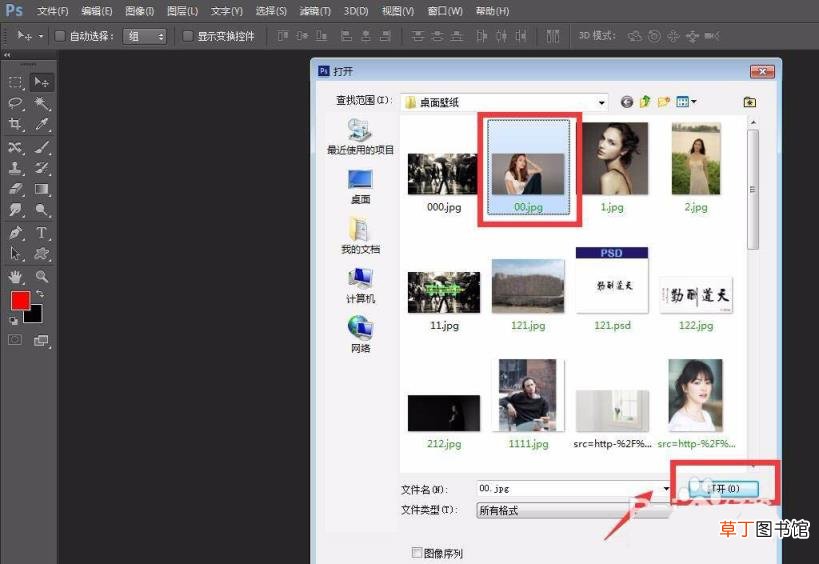Open the 组 auto-select dropdown

click(145, 36)
